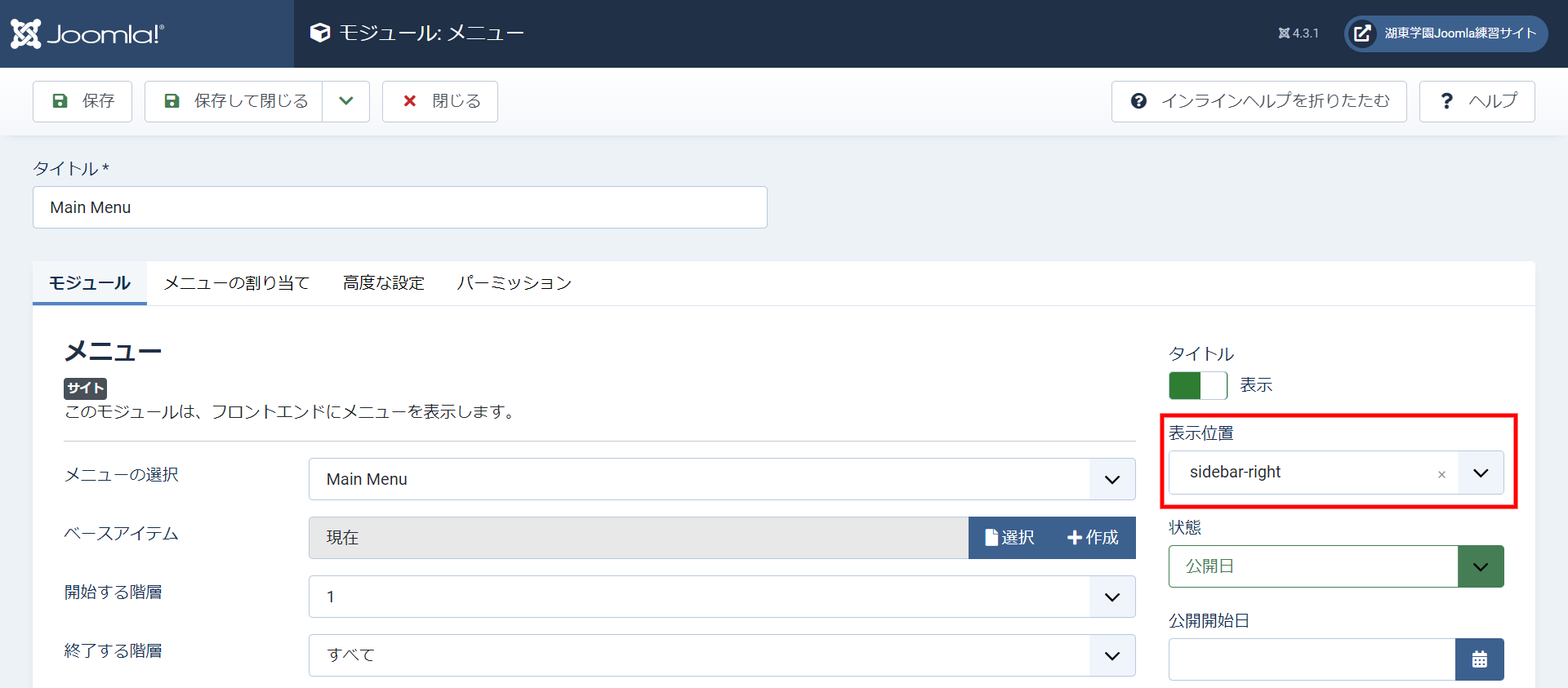The height and width of the screenshot is (688, 1568).
Task: Switch to the メニューの割り当て tab
Action: 237,283
